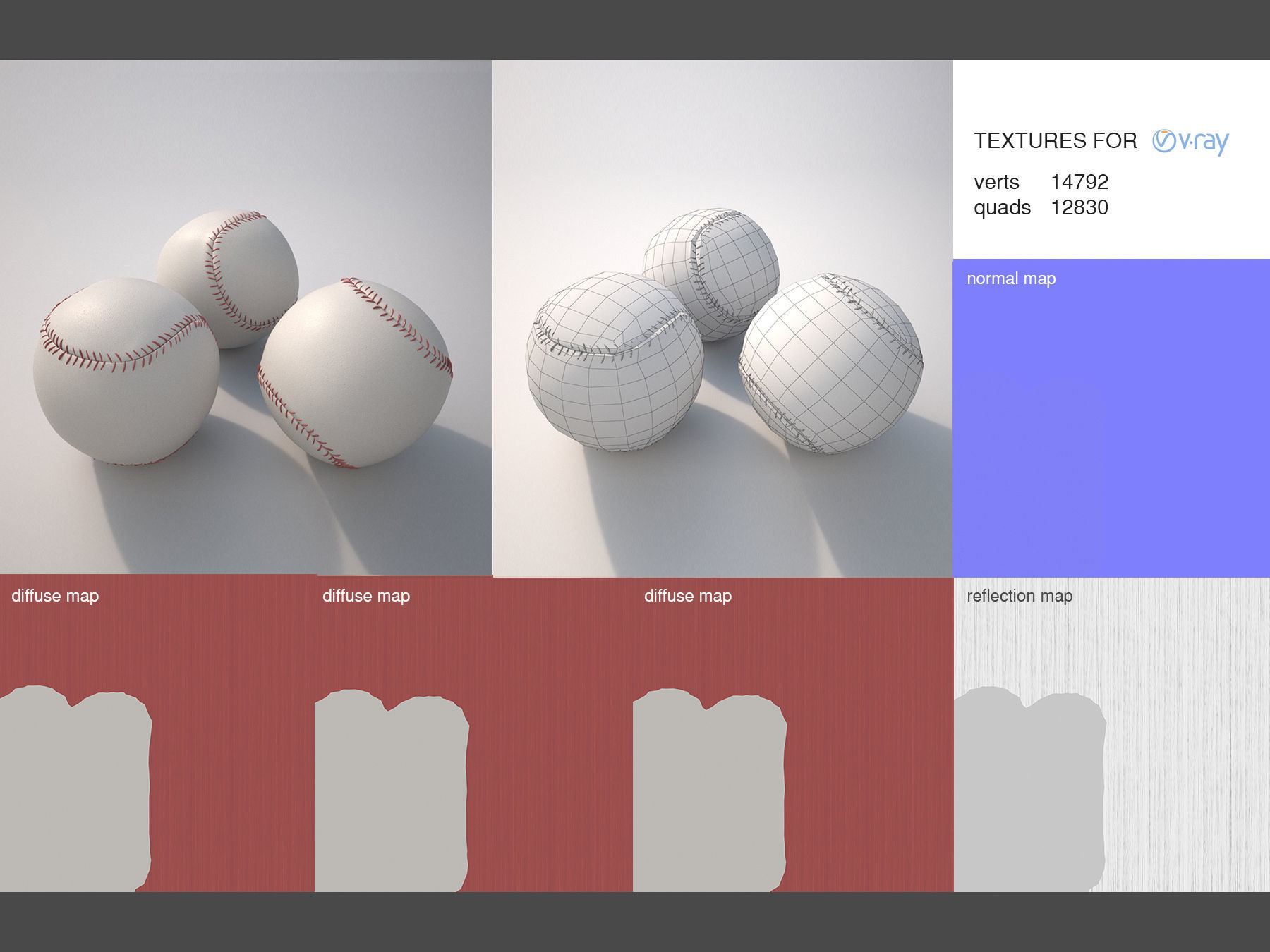
Task: Click the grey reflection map texture
Action: [1111, 735]
